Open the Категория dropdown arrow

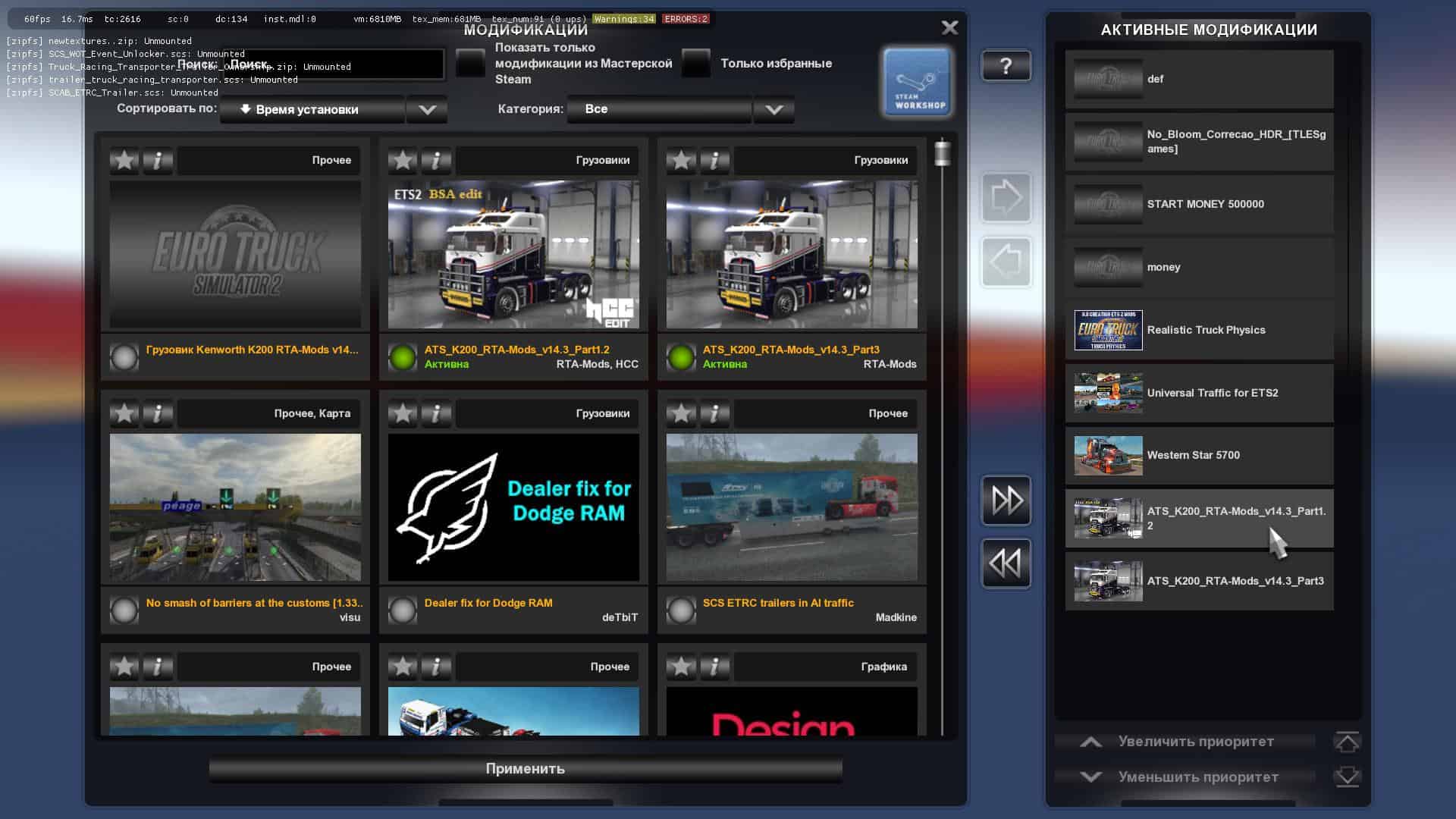coord(773,110)
